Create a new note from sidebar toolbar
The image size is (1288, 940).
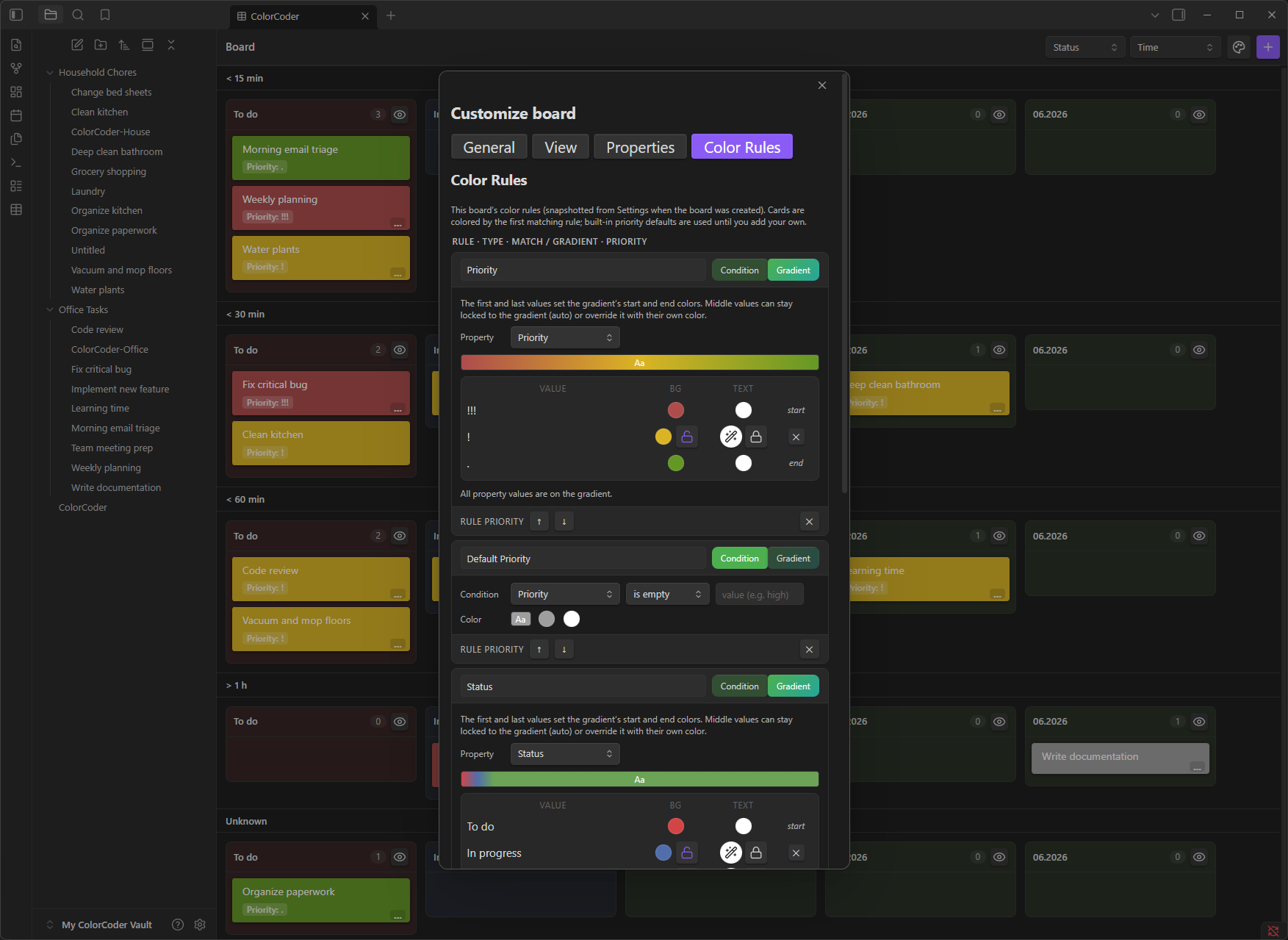(x=77, y=45)
